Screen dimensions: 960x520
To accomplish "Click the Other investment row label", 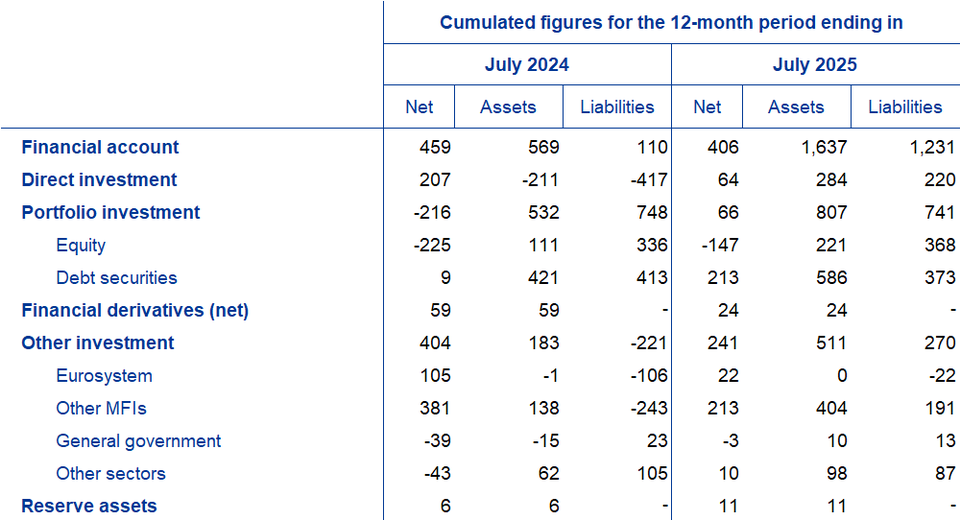I will tap(98, 343).
